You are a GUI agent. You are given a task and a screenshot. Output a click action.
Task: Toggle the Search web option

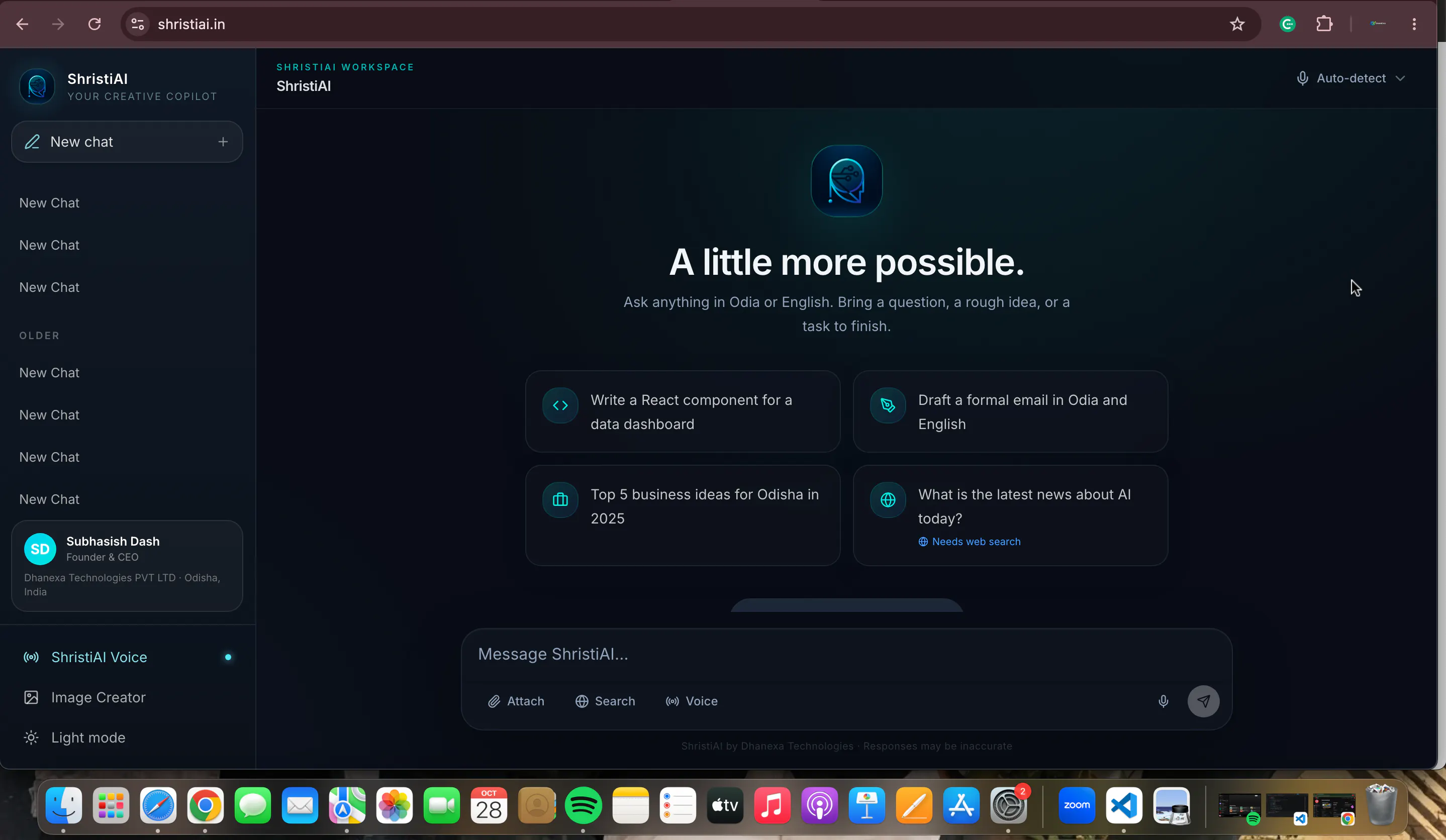click(605, 701)
